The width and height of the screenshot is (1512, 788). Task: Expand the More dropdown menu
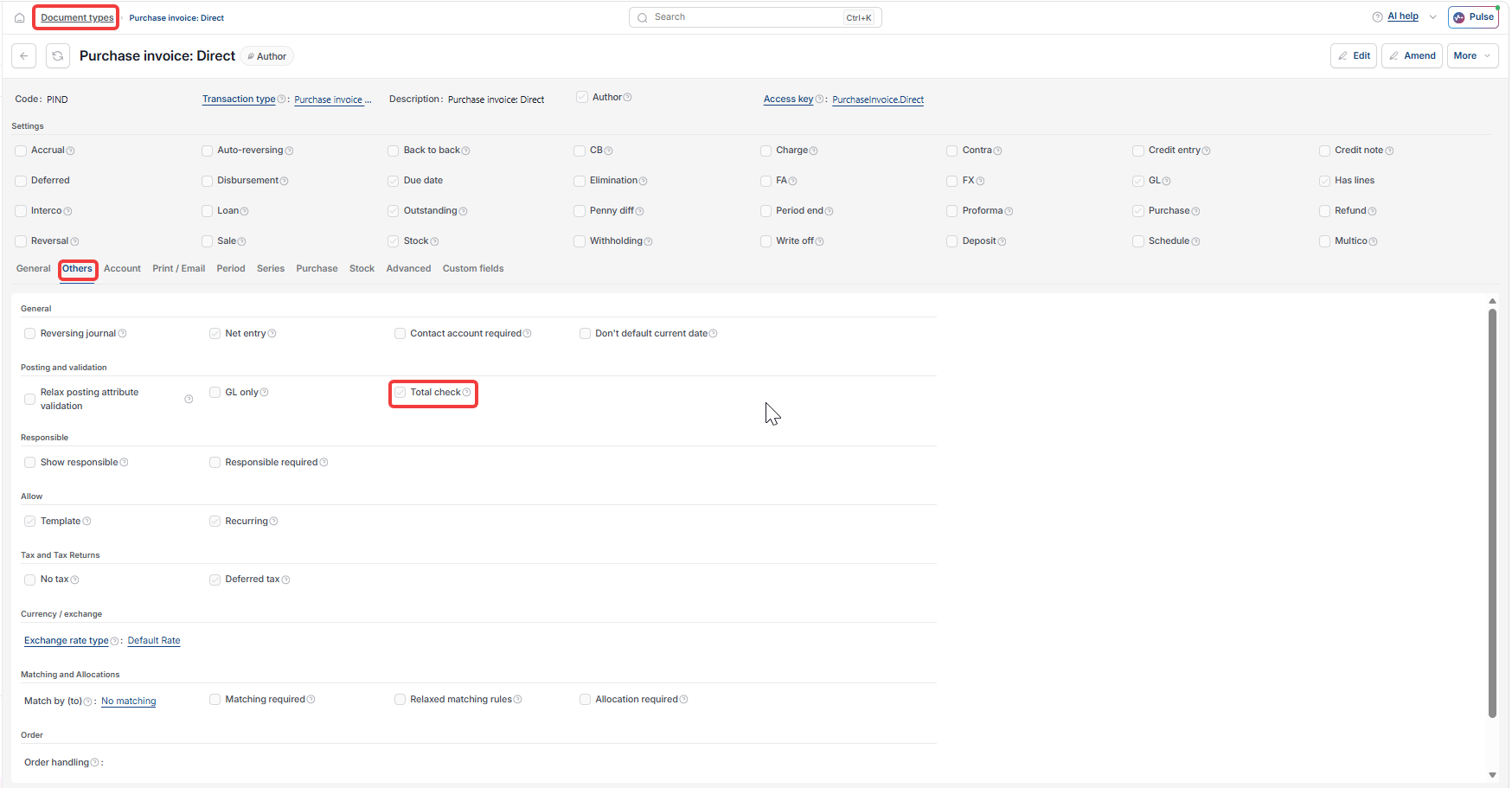point(1472,56)
